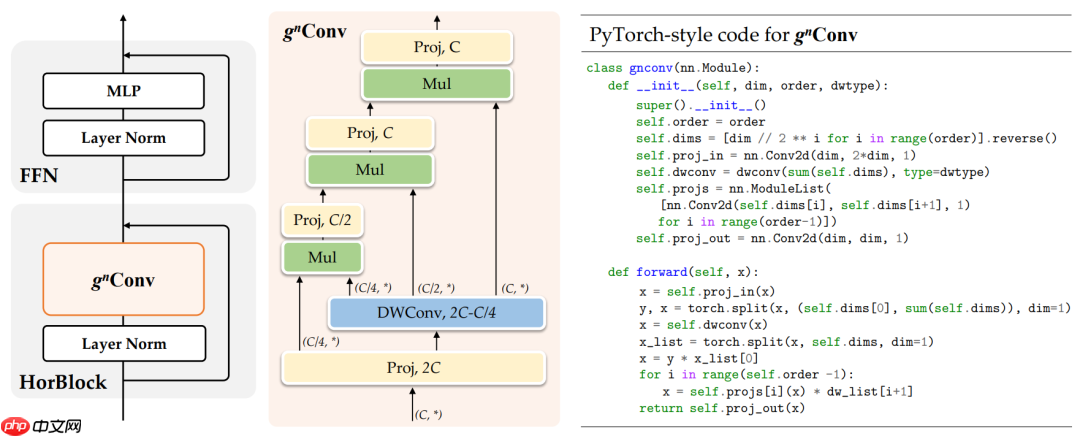Select the topmost green Mul block
This screenshot has width=1080, height=436.
tap(437, 83)
